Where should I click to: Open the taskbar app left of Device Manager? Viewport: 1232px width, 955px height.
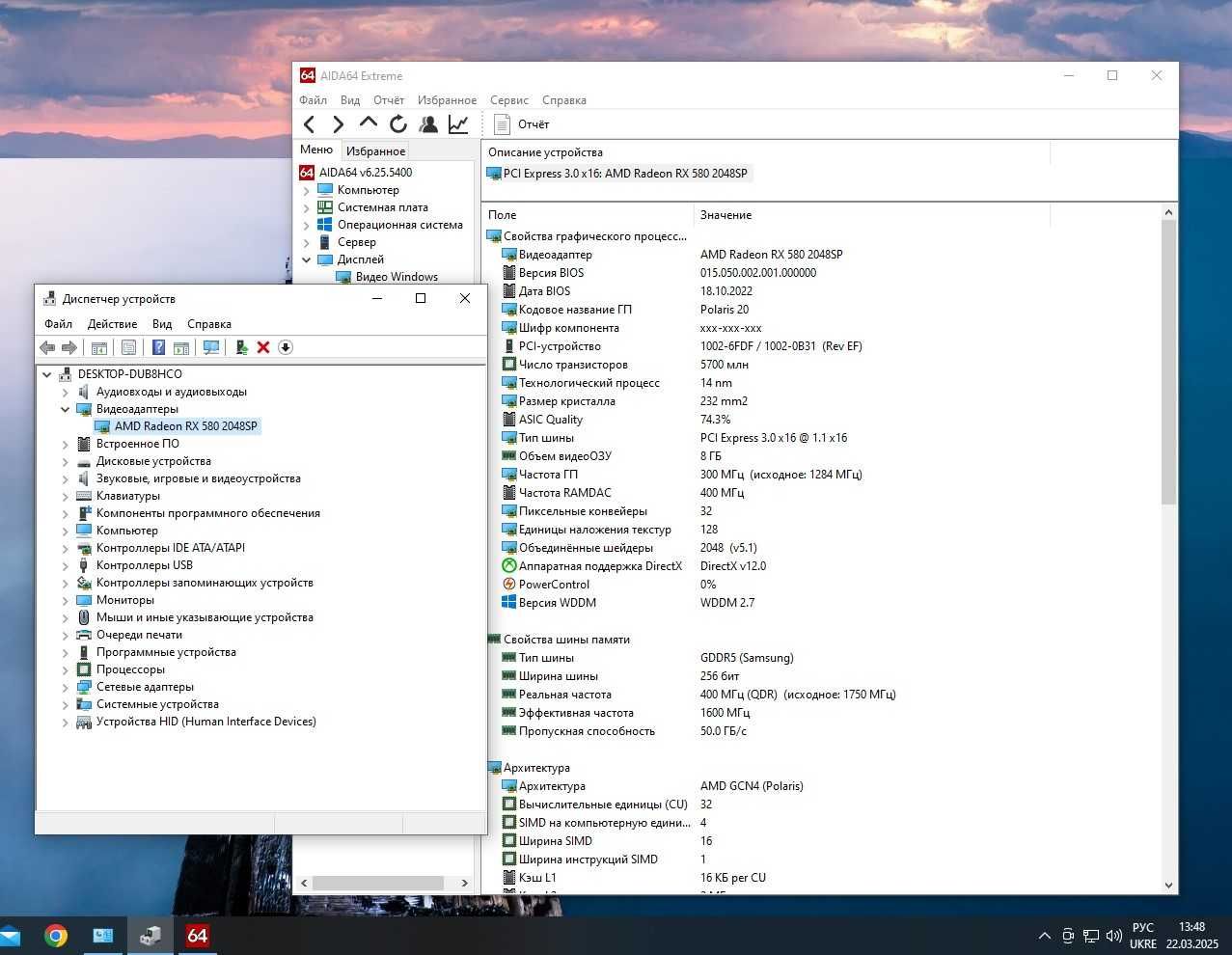point(103,936)
